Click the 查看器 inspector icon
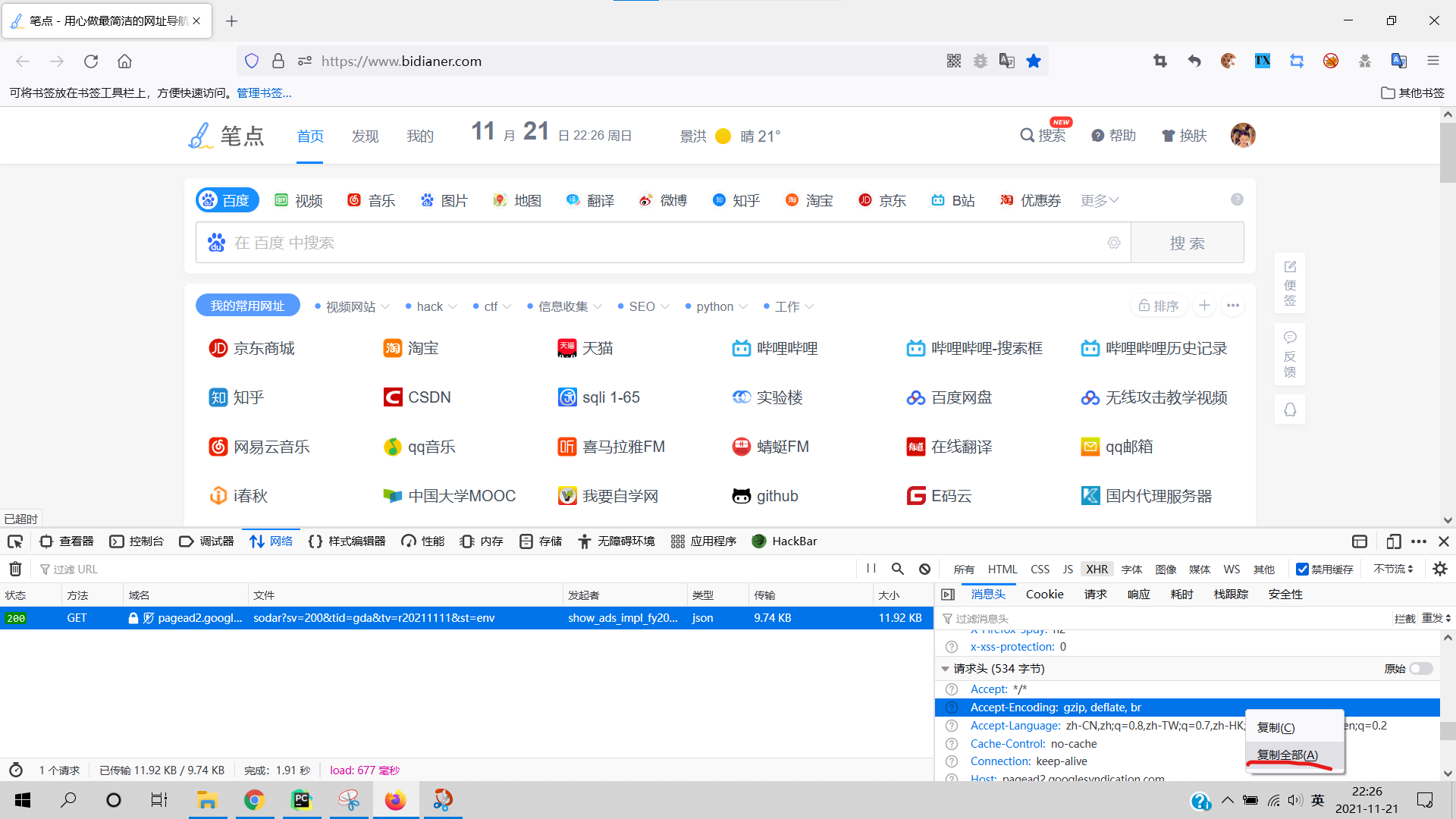Viewport: 1456px width, 819px height. [46, 541]
